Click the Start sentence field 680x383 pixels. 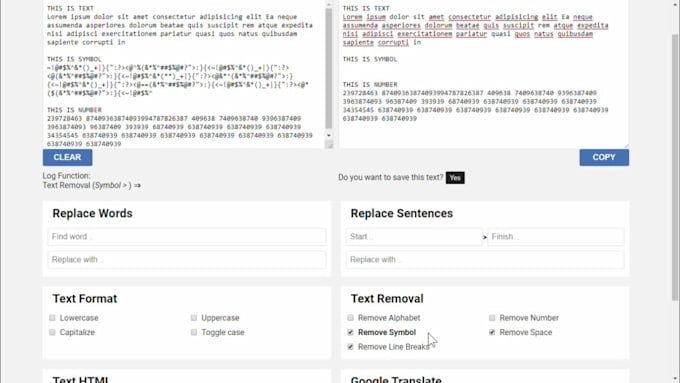[414, 237]
